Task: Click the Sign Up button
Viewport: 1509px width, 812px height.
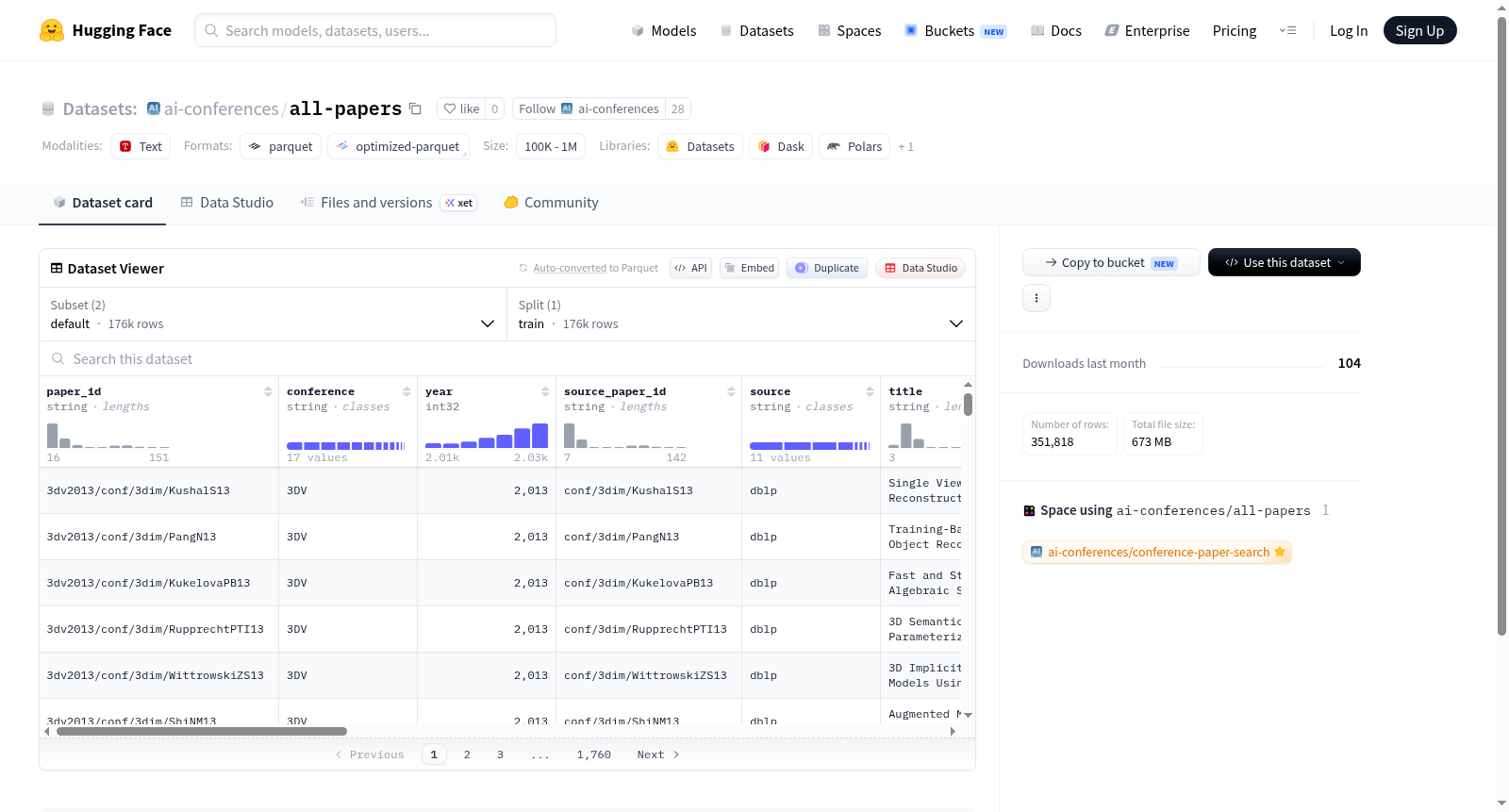Action: click(x=1419, y=30)
